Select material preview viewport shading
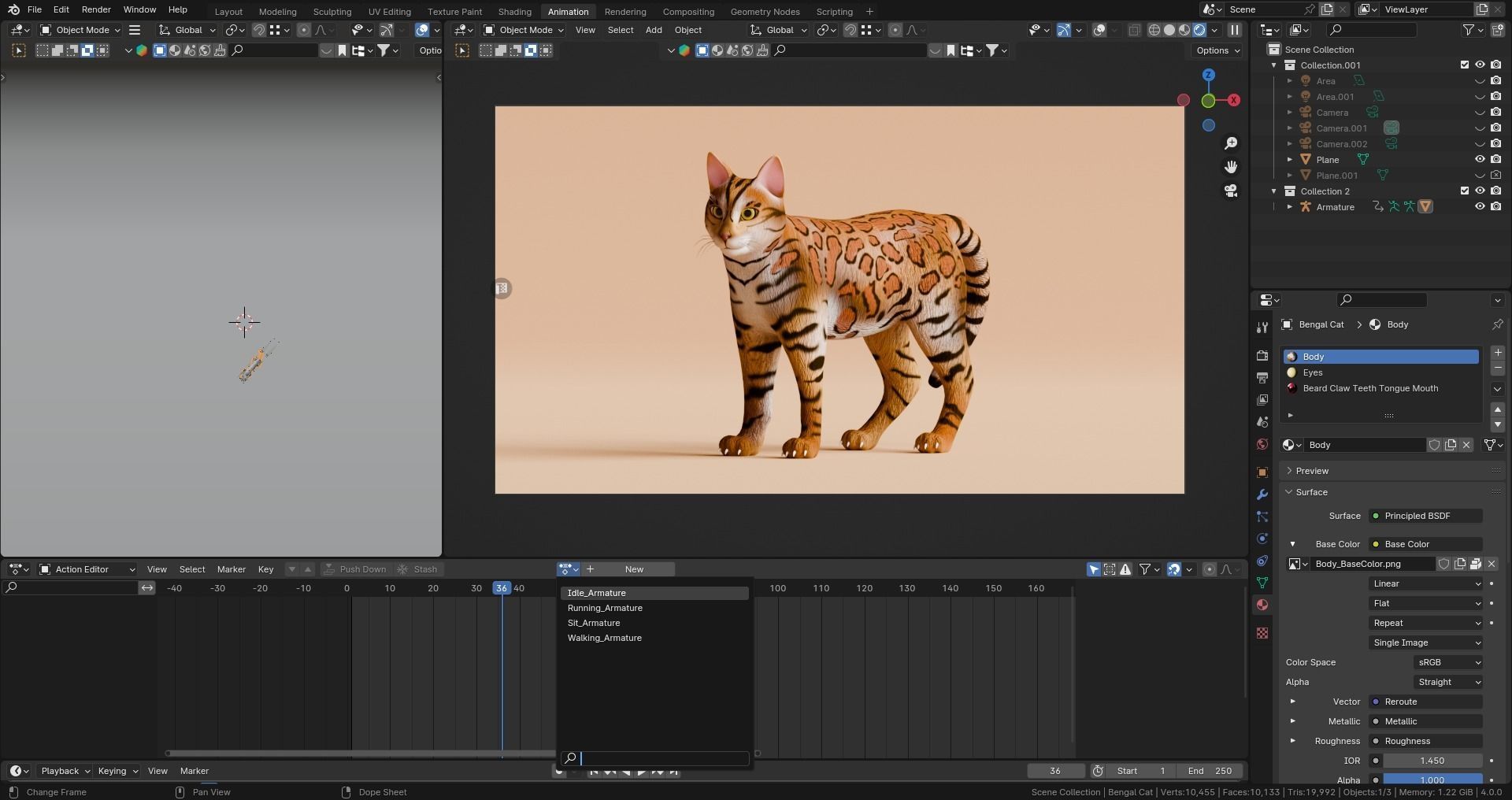Image resolution: width=1512 pixels, height=800 pixels. point(1184,30)
